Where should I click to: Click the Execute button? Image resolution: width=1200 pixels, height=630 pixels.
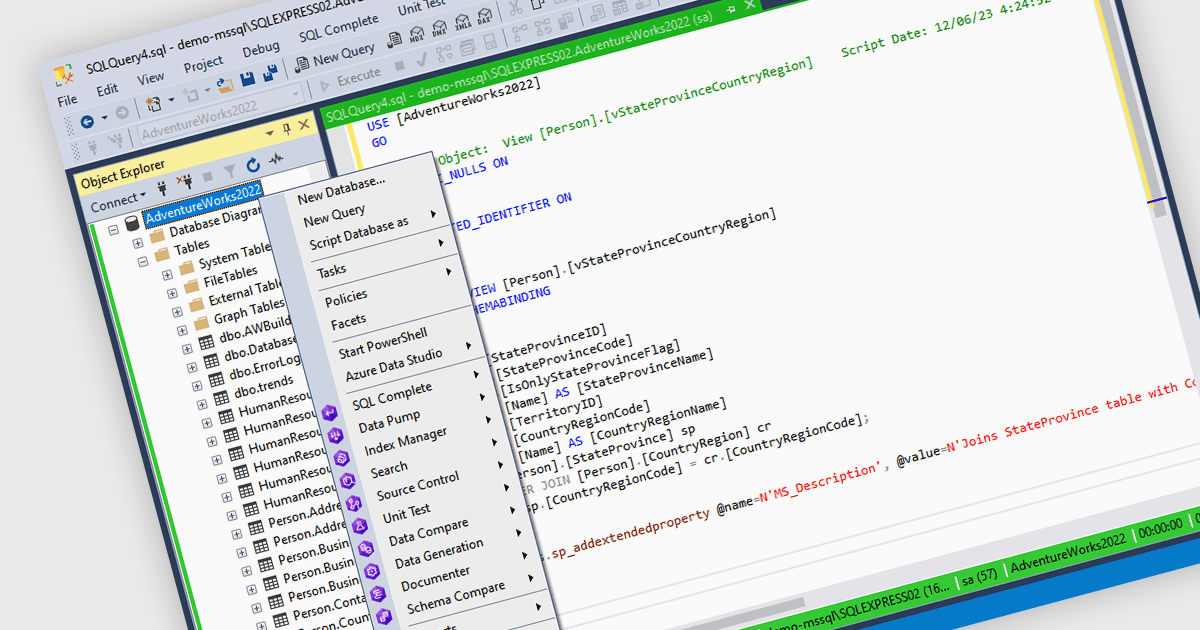tap(350, 79)
